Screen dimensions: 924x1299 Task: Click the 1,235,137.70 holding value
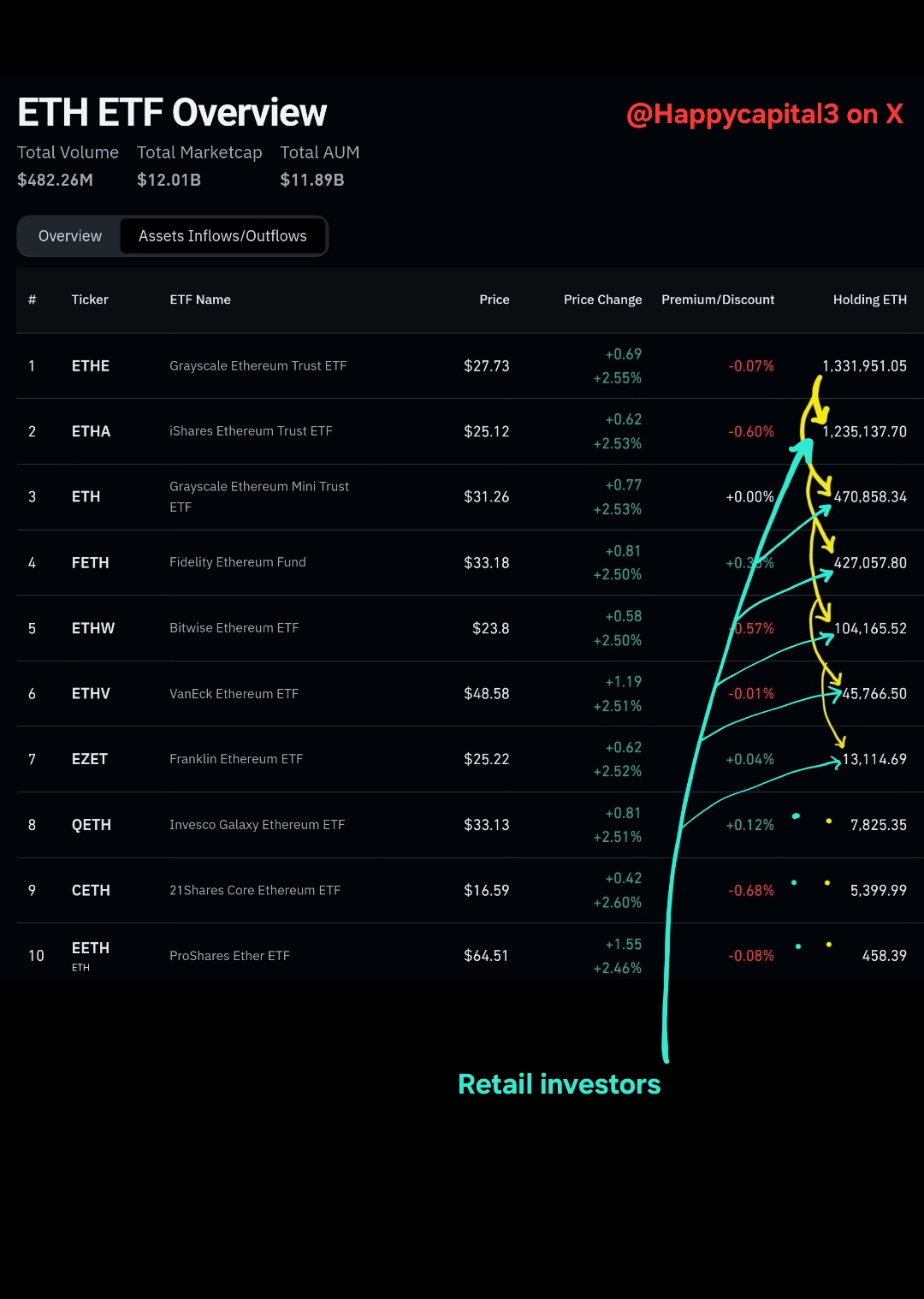pyautogui.click(x=865, y=432)
